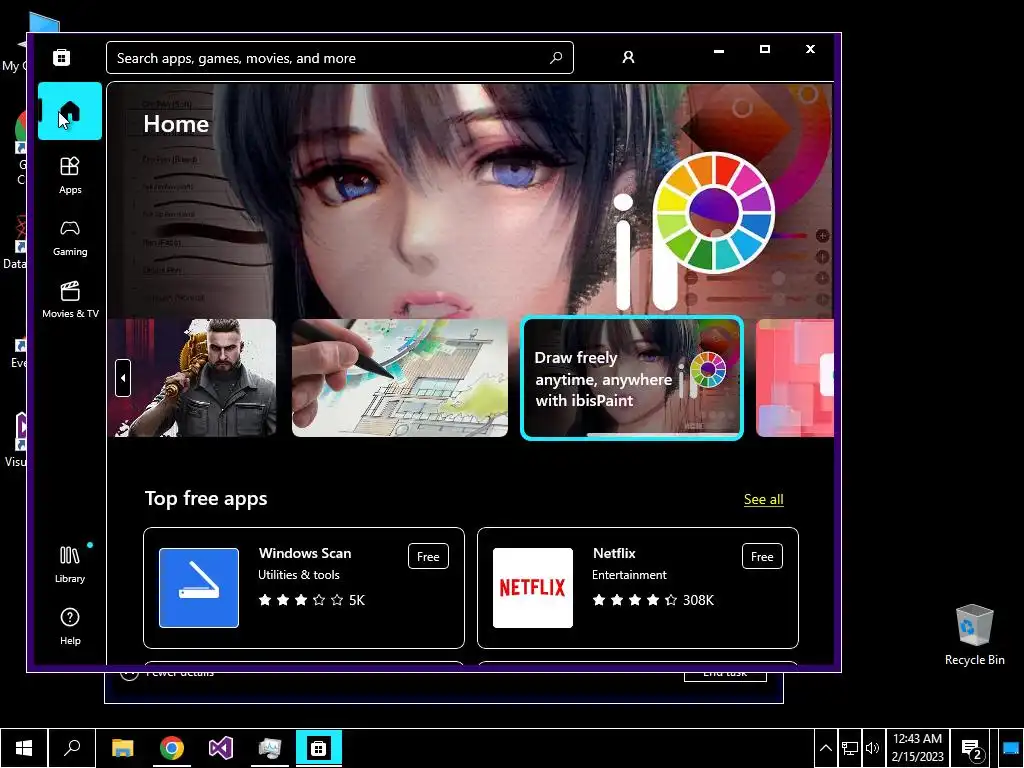
Task: Click the Utilities & tools category text
Action: [x=298, y=575]
